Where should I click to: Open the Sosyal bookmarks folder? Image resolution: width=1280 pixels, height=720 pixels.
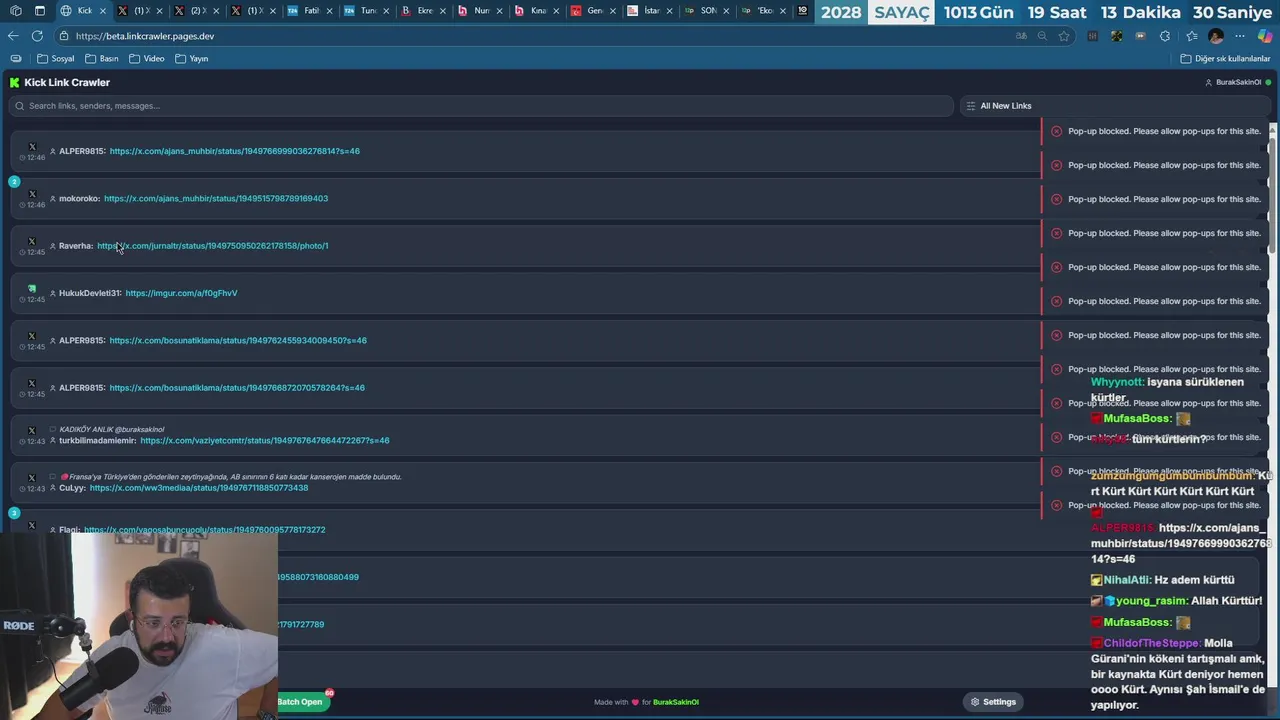[56, 58]
